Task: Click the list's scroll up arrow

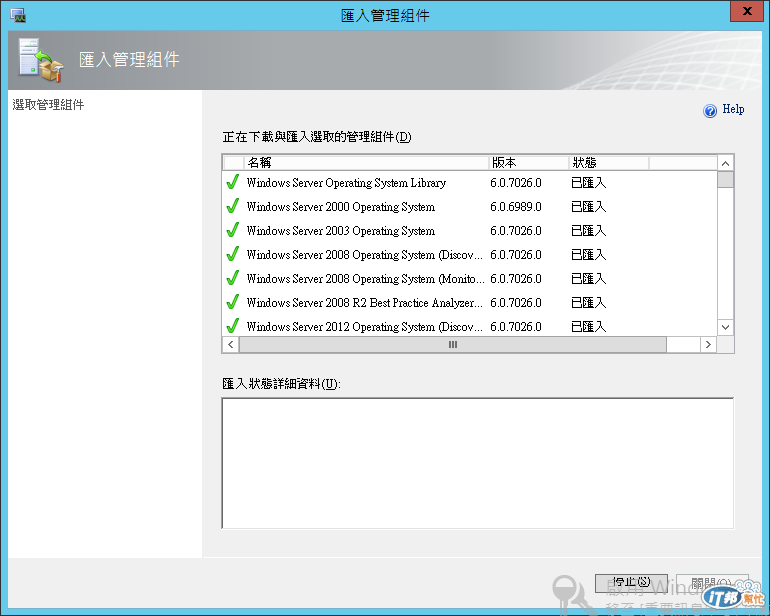Action: 725,163
